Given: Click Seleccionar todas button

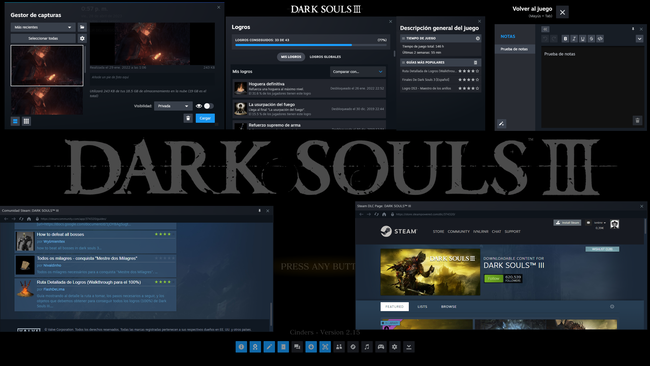Looking at the screenshot, I should click(43, 38).
